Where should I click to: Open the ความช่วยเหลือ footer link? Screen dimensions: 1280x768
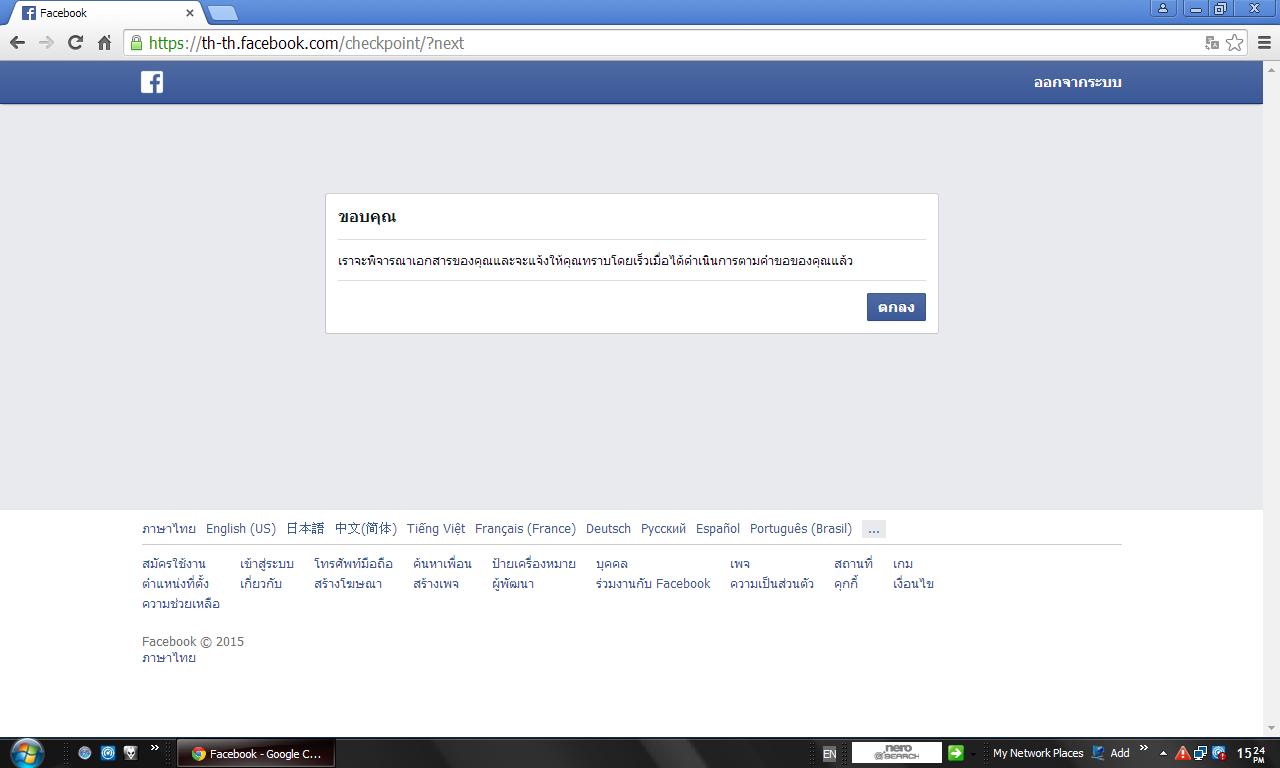point(181,604)
